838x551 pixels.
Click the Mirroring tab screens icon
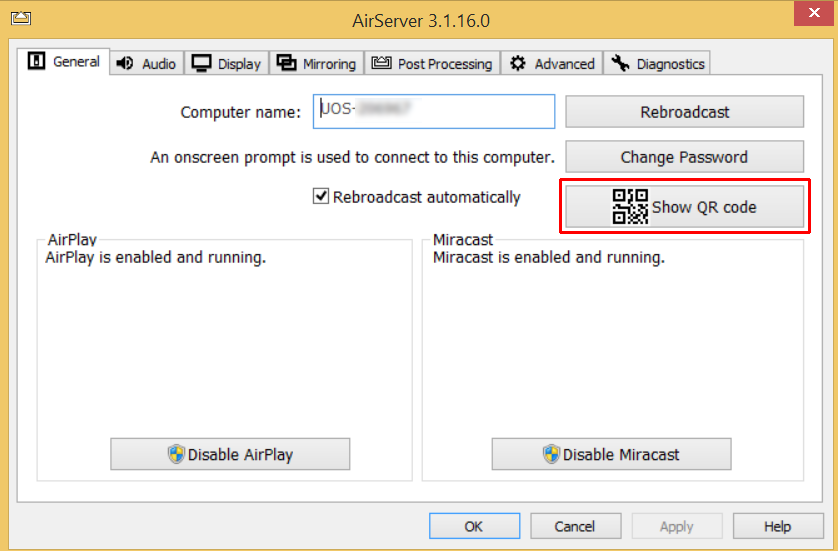click(x=287, y=63)
